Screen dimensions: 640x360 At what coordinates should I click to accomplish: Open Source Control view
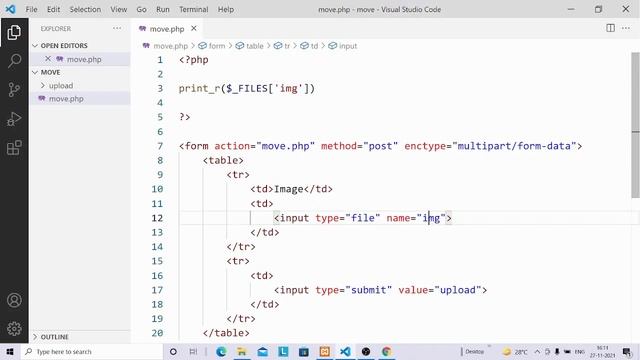pos(14,90)
